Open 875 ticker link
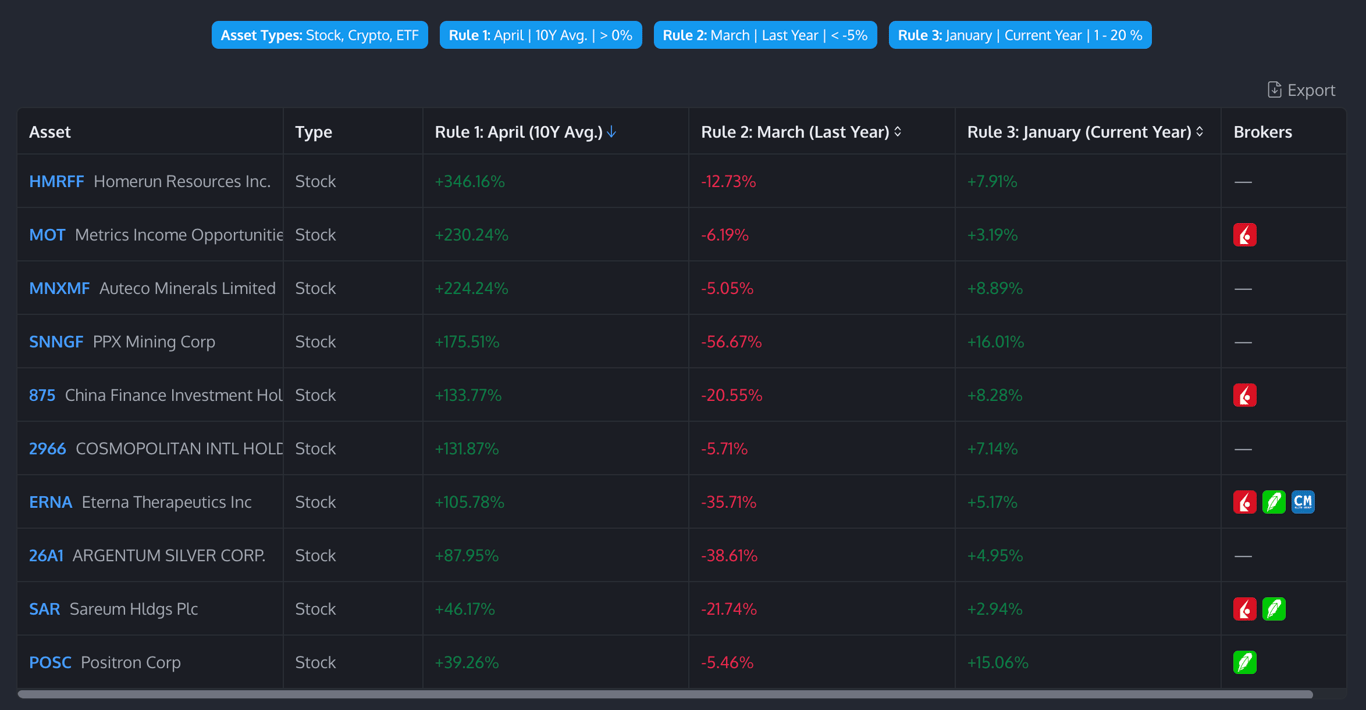The height and width of the screenshot is (710, 1366). [42, 395]
